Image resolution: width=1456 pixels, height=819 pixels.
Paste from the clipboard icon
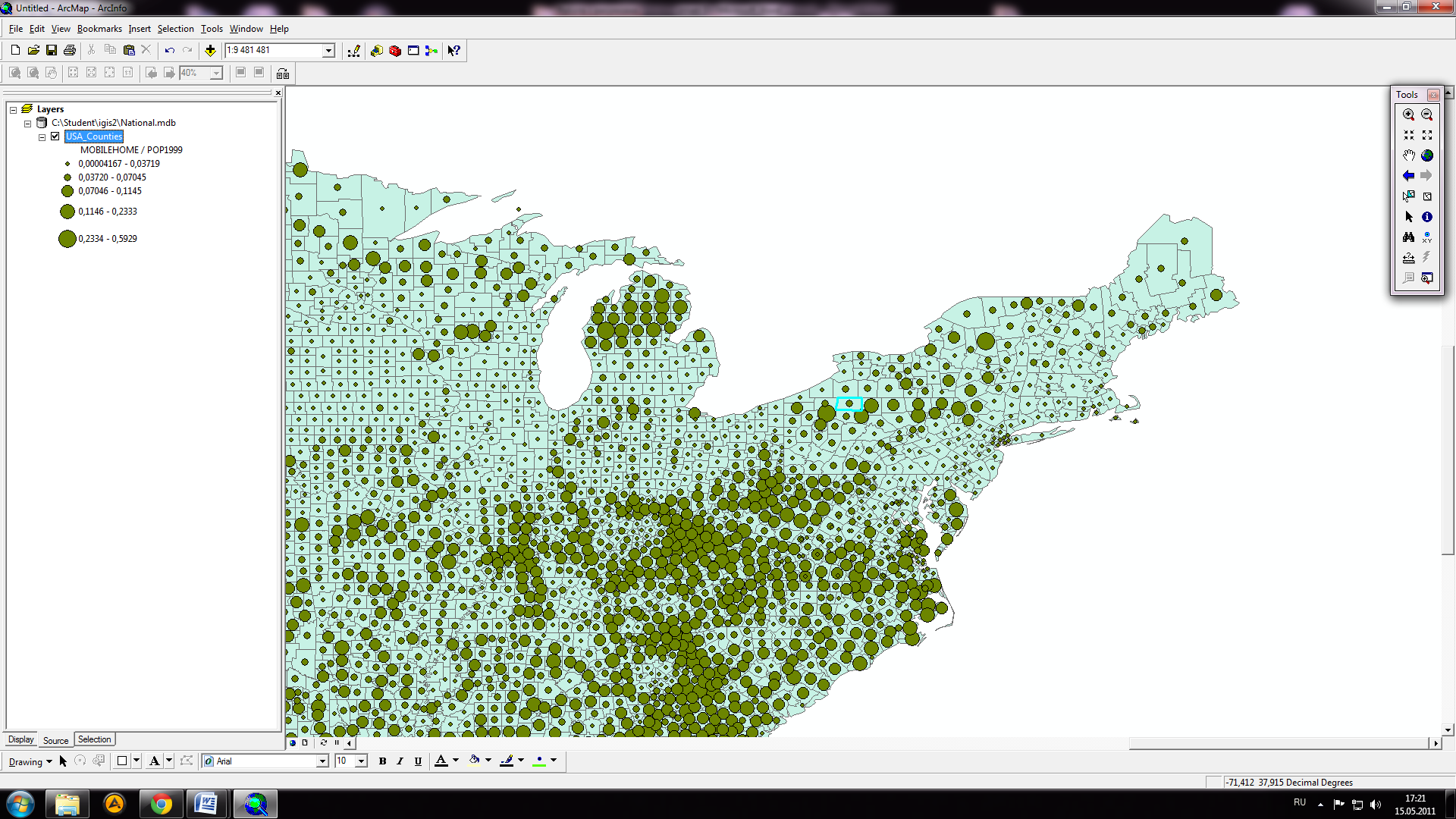(129, 50)
